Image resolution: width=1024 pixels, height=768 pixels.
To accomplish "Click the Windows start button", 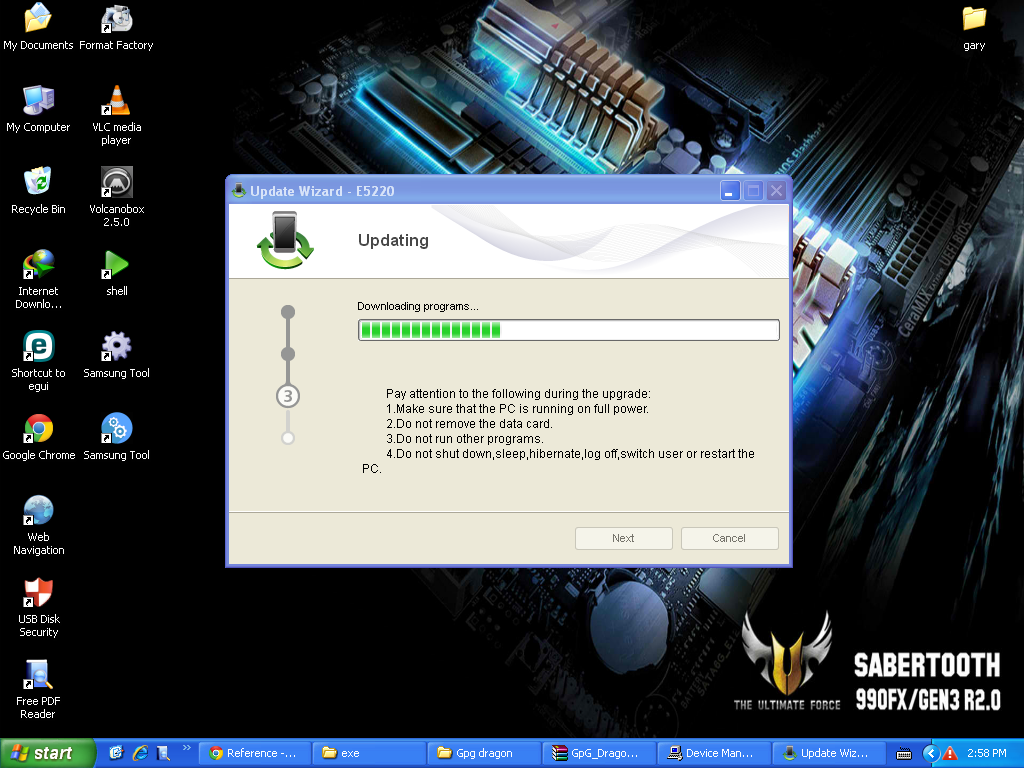I will pyautogui.click(x=47, y=753).
